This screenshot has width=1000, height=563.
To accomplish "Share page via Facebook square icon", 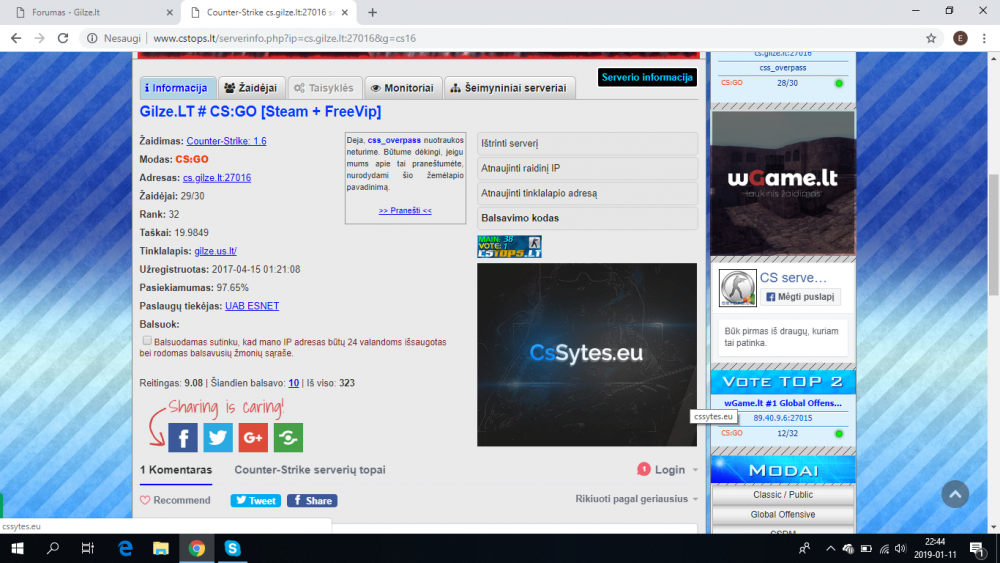I will (183, 437).
